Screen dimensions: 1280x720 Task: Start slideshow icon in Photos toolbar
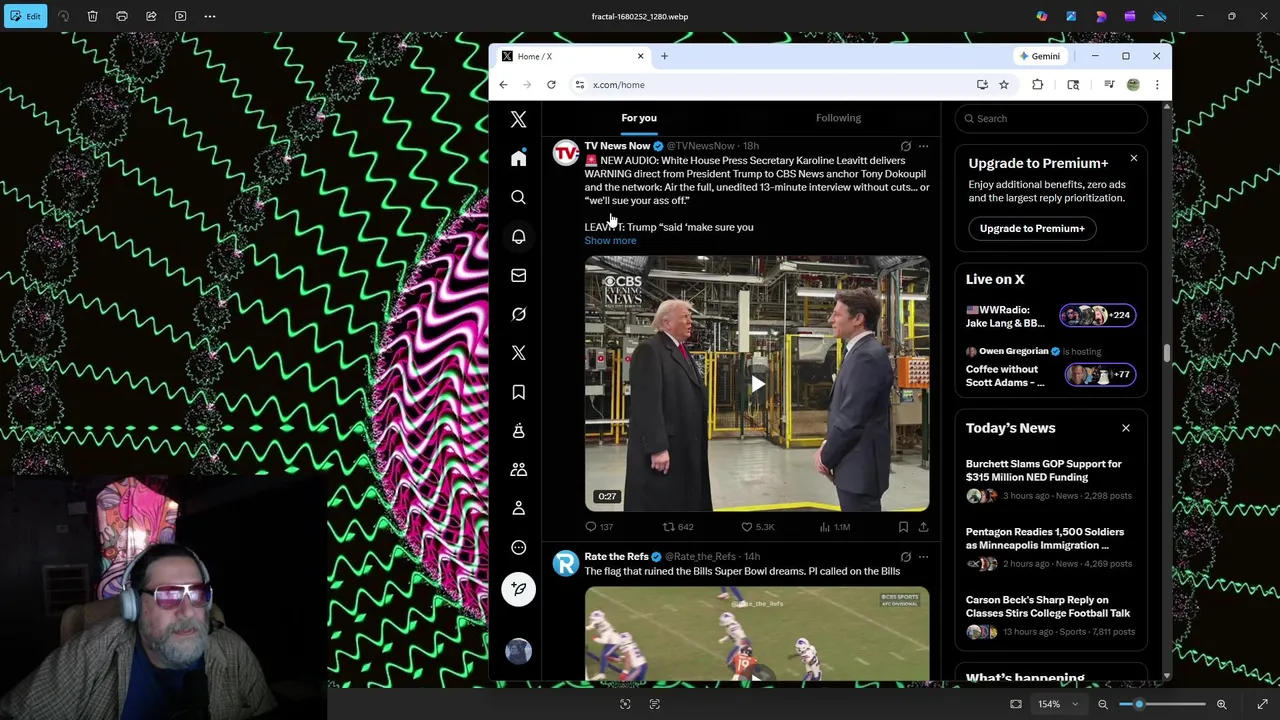180,16
